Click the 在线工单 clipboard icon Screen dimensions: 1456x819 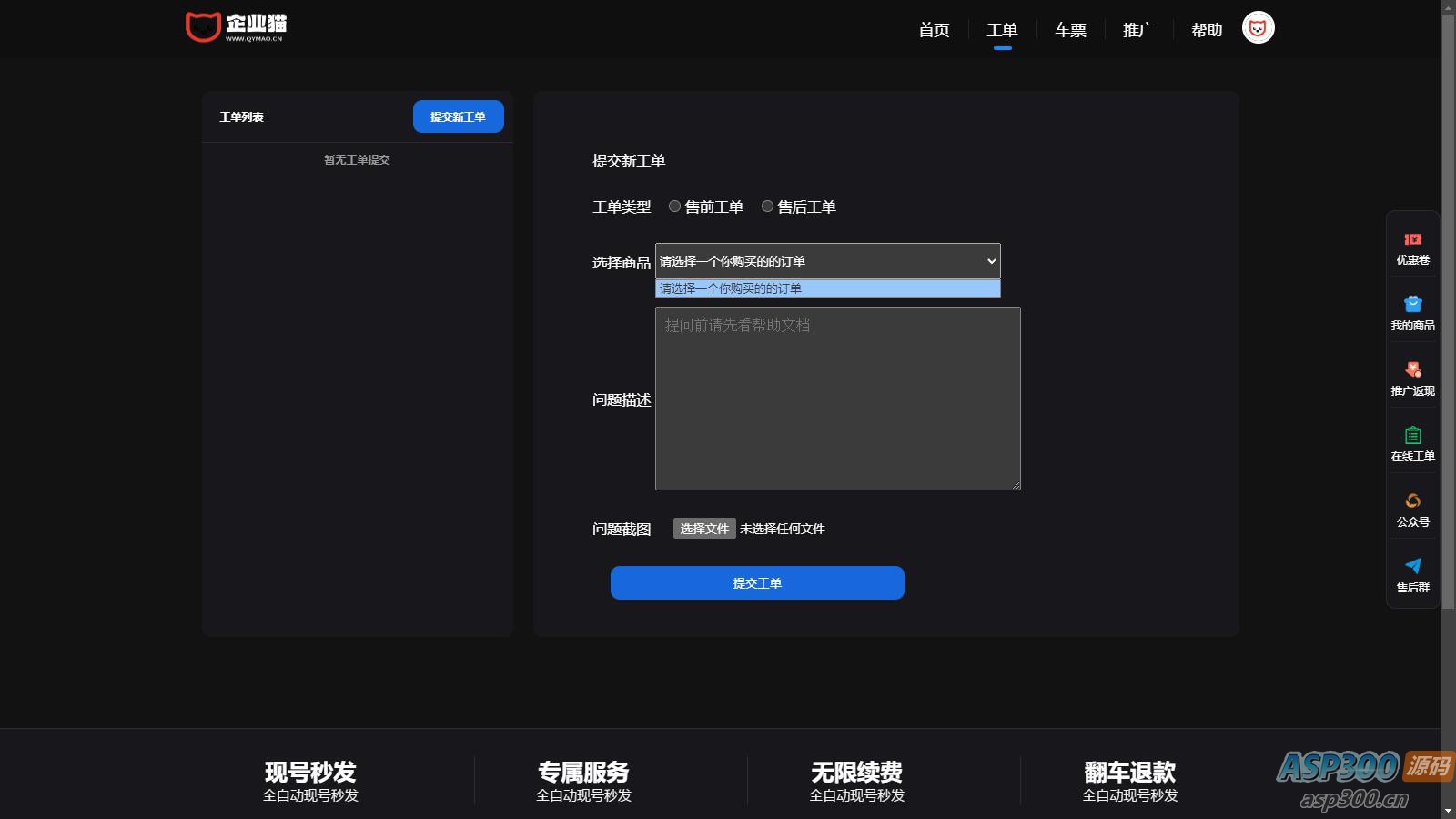(1412, 436)
